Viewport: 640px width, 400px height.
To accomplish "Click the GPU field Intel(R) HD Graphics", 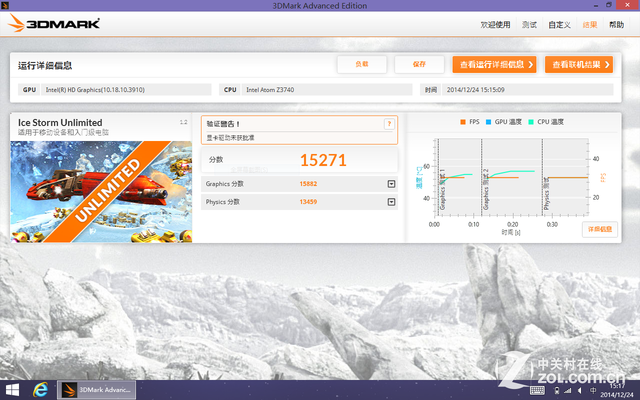I will pyautogui.click(x=126, y=90).
